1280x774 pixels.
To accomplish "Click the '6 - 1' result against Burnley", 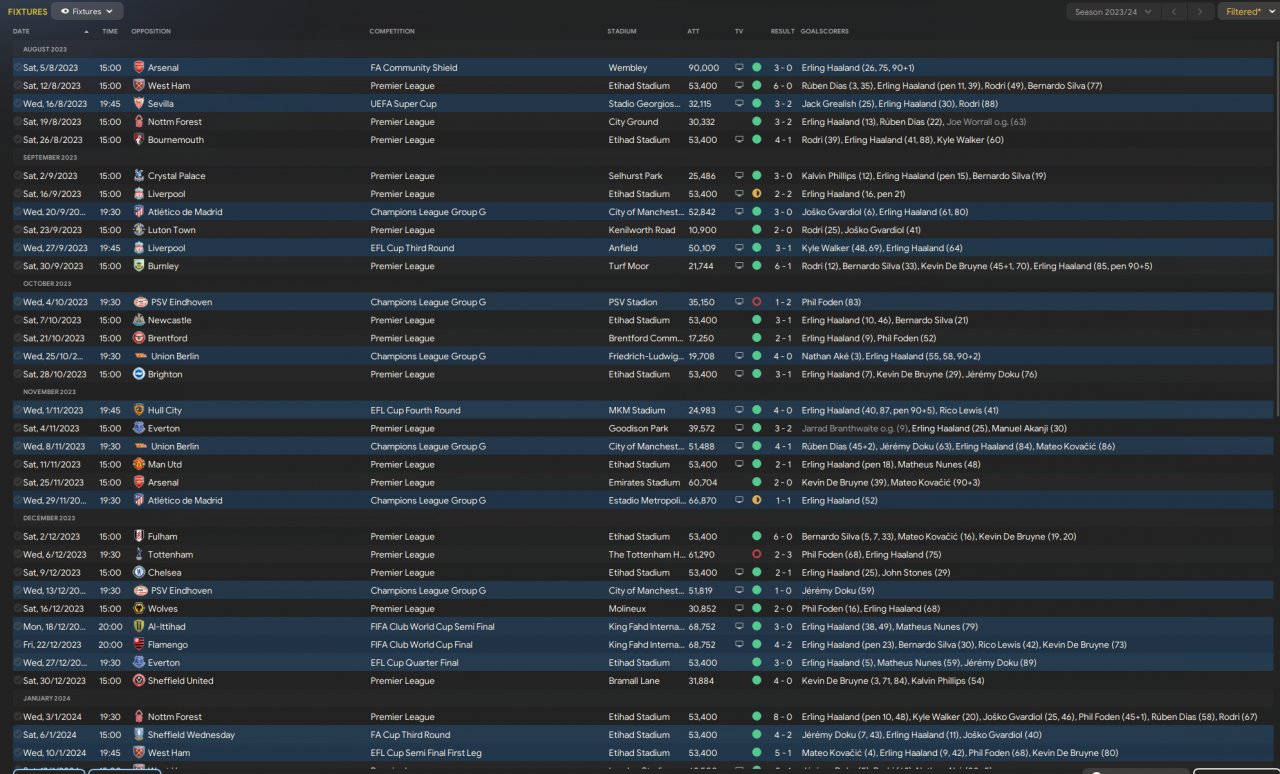I will [782, 266].
